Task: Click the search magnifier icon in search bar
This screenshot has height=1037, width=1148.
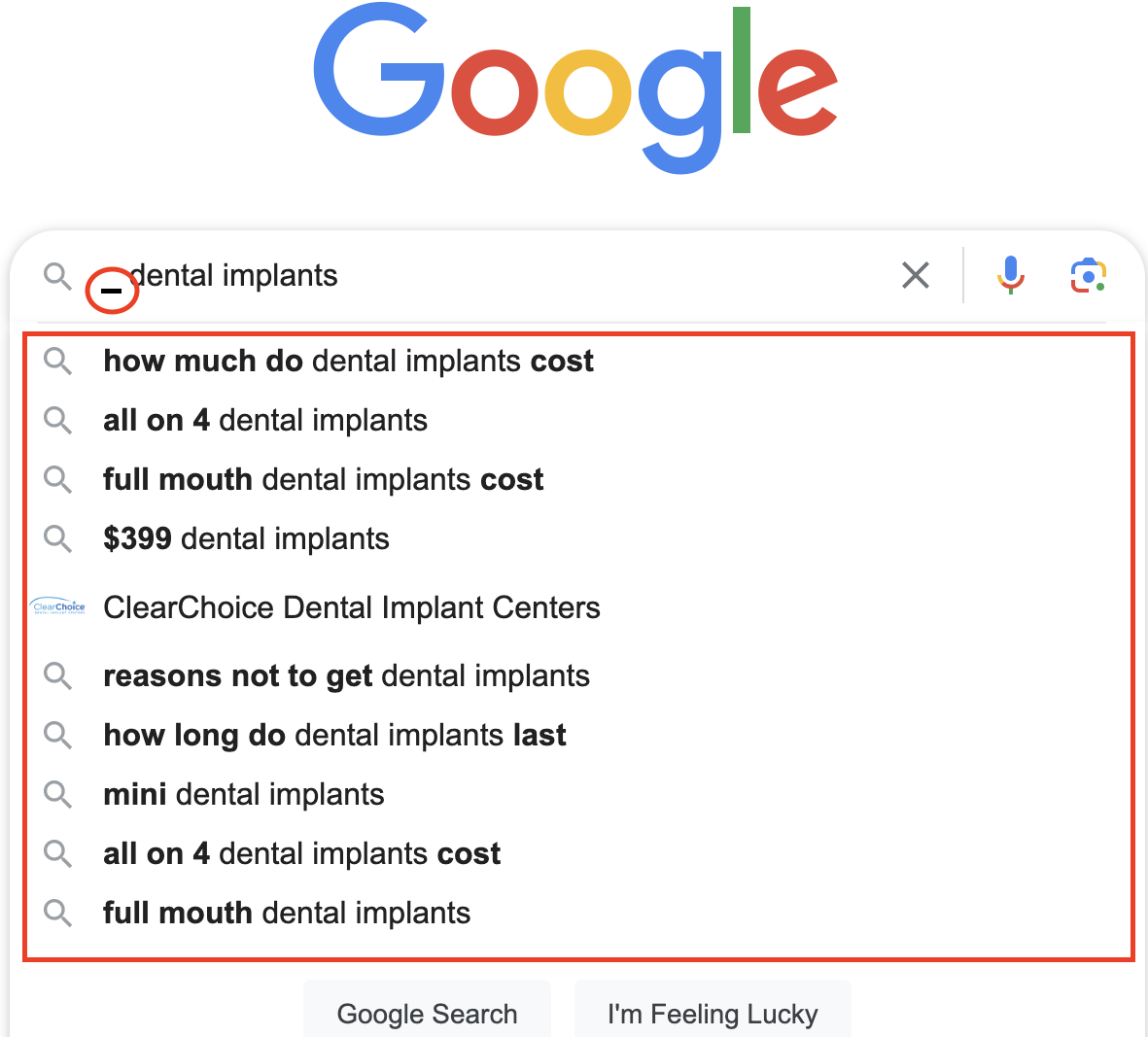Action: pyautogui.click(x=57, y=277)
